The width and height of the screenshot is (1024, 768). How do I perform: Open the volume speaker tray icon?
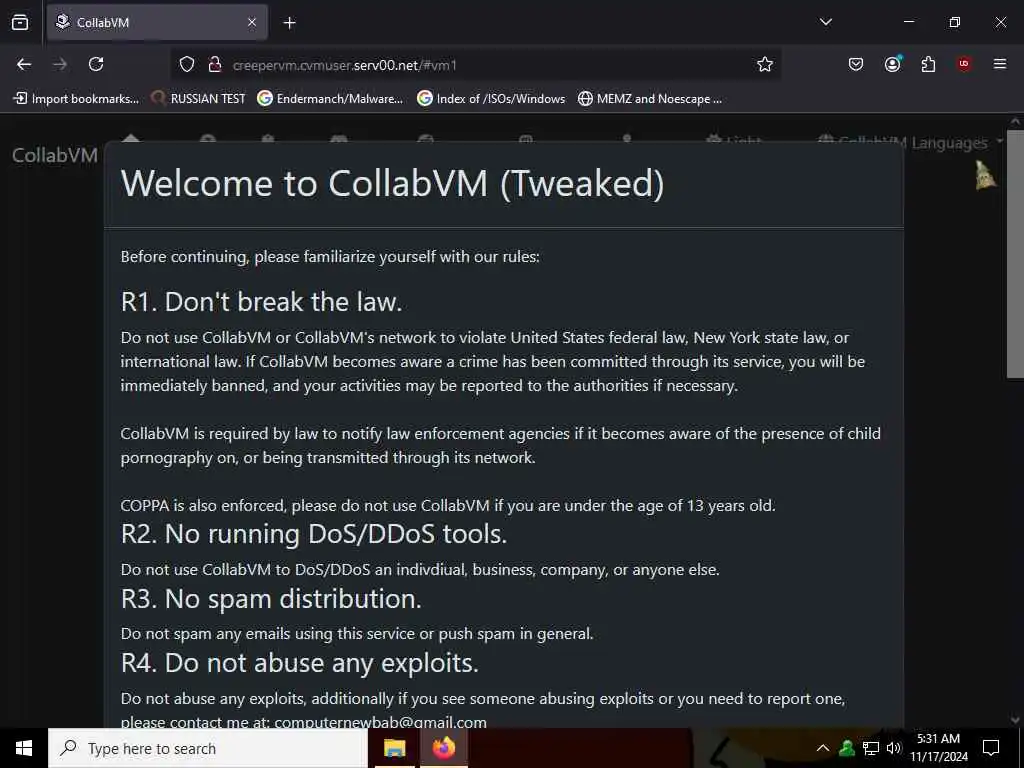pos(893,748)
